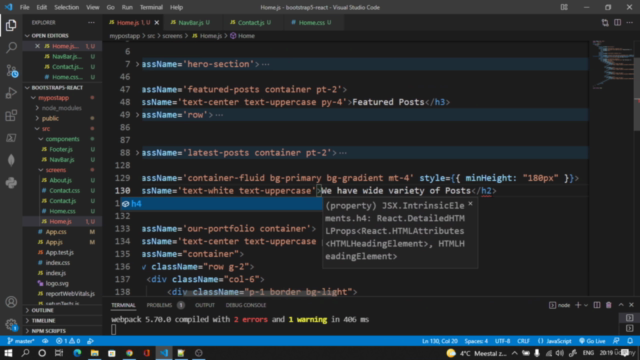This screenshot has width=640, height=360.
Task: Open the Source Control view
Action: pos(11,71)
